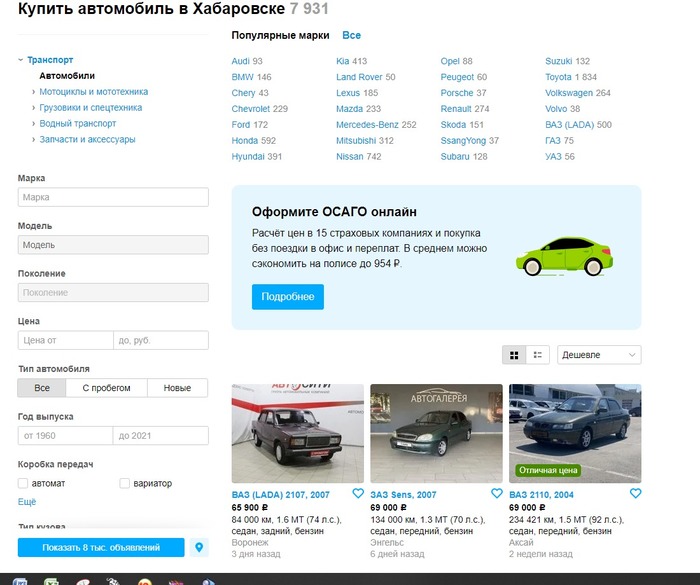Add ВАЗ (LADA) 2107 to favorites
The width and height of the screenshot is (700, 585).
358,494
